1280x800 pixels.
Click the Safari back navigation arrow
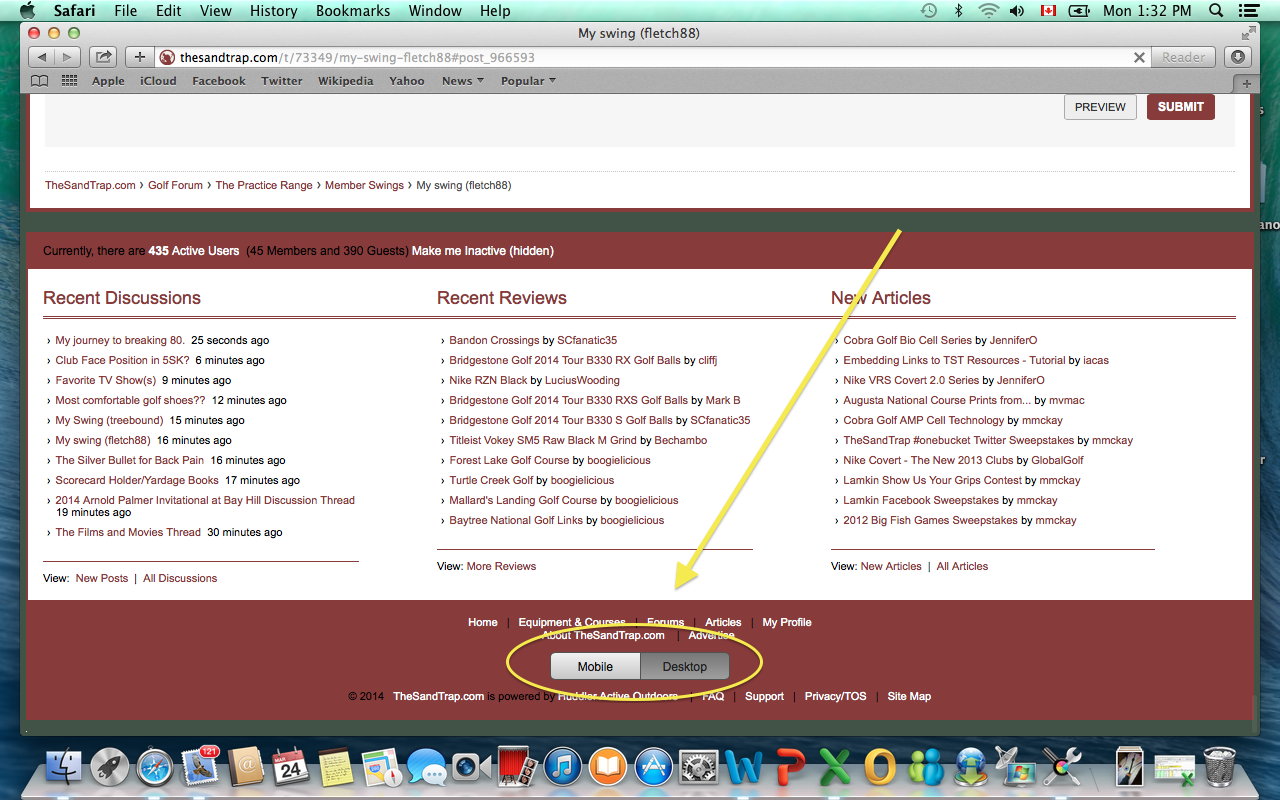pos(42,58)
